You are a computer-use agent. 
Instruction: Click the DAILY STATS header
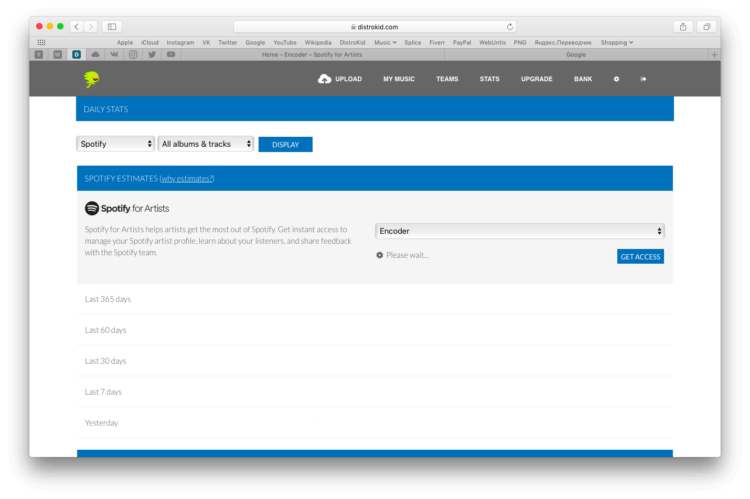(375, 109)
